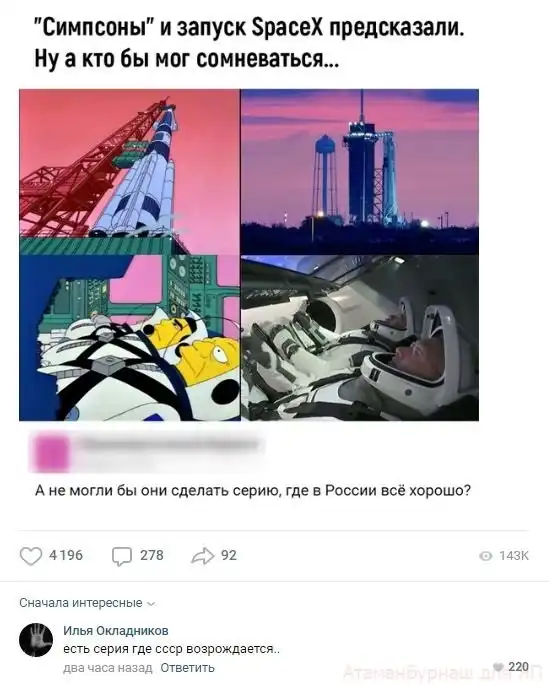
Task: Like Илья Окладников's comment heart
Action: [498, 666]
